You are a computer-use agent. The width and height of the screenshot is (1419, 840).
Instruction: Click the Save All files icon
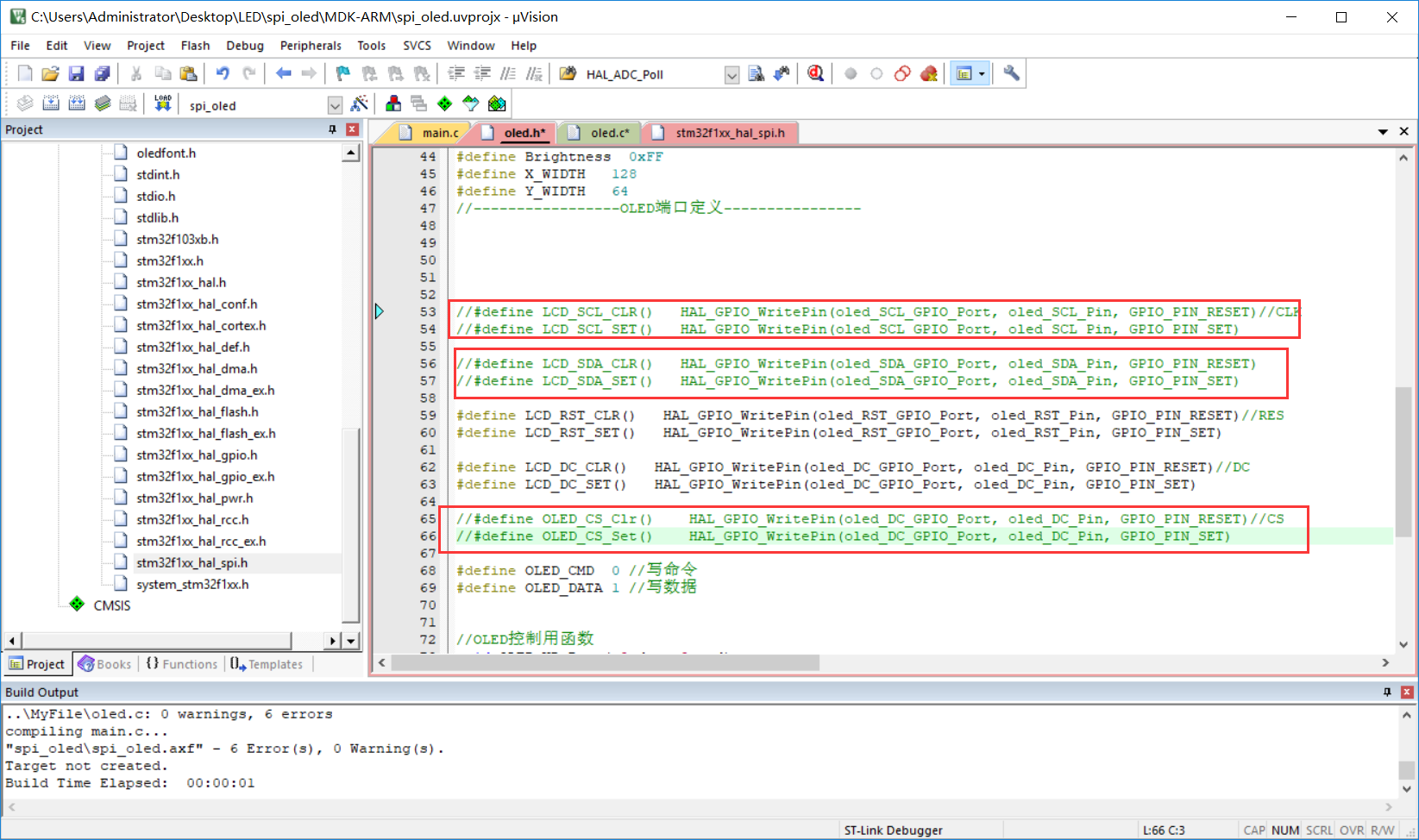click(x=102, y=74)
